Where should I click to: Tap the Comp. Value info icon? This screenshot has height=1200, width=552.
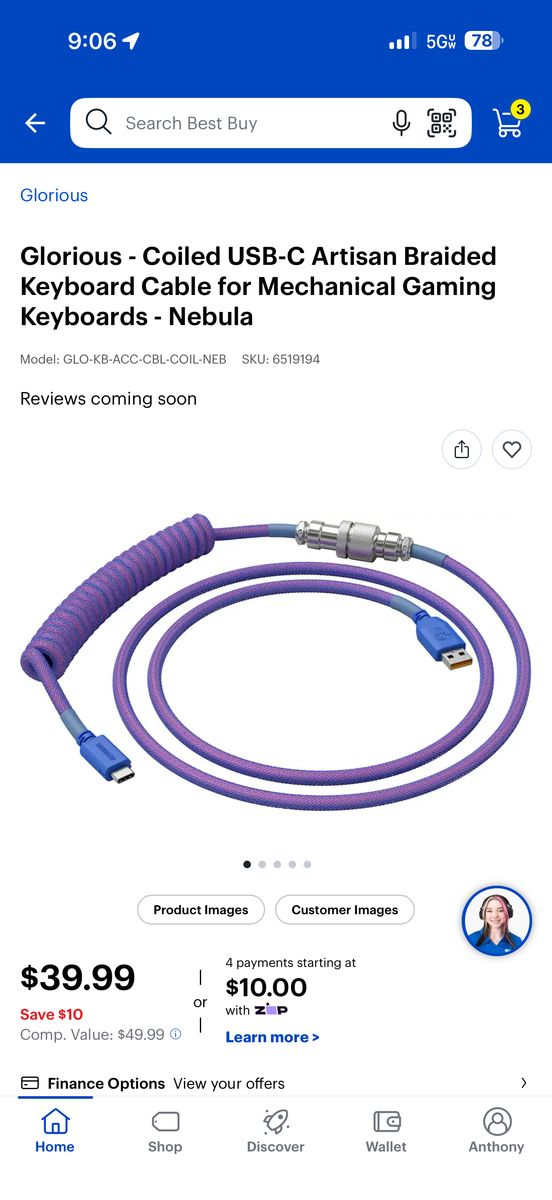176,1035
